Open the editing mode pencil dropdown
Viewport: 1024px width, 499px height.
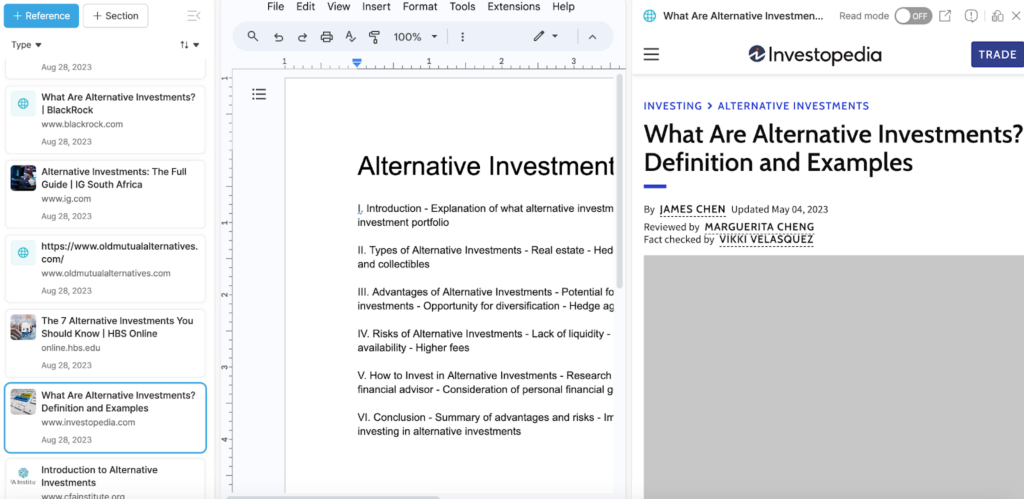pyautogui.click(x=545, y=37)
